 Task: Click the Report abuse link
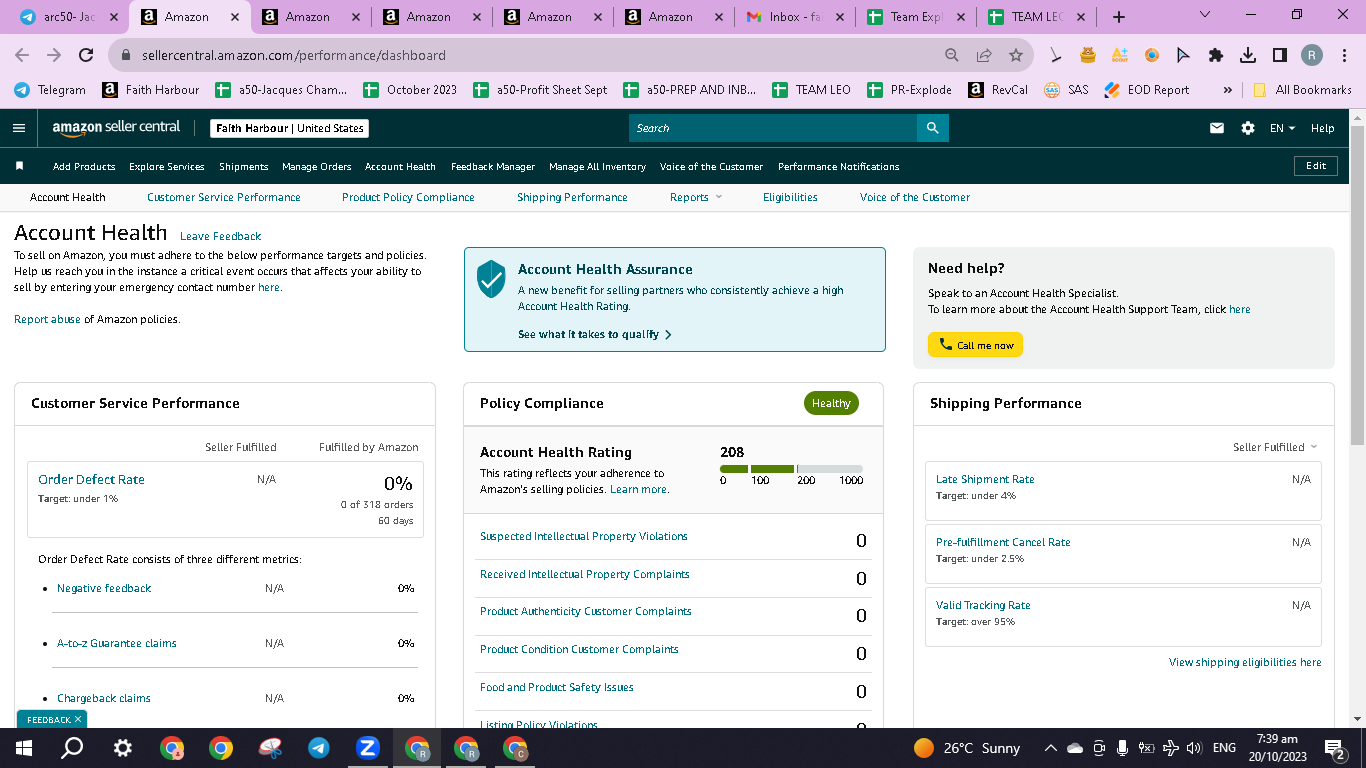pyautogui.click(x=47, y=319)
